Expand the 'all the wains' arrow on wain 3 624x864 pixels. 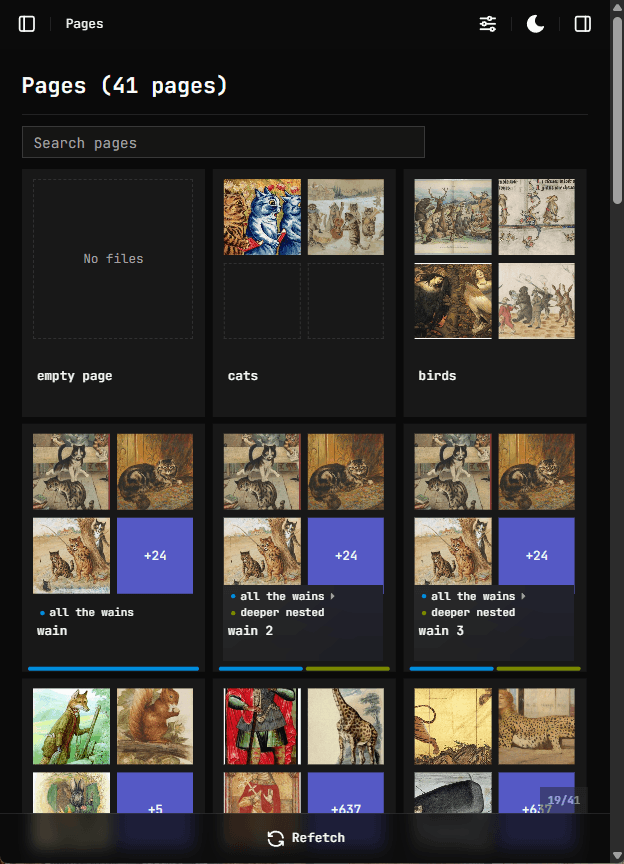[523, 597]
